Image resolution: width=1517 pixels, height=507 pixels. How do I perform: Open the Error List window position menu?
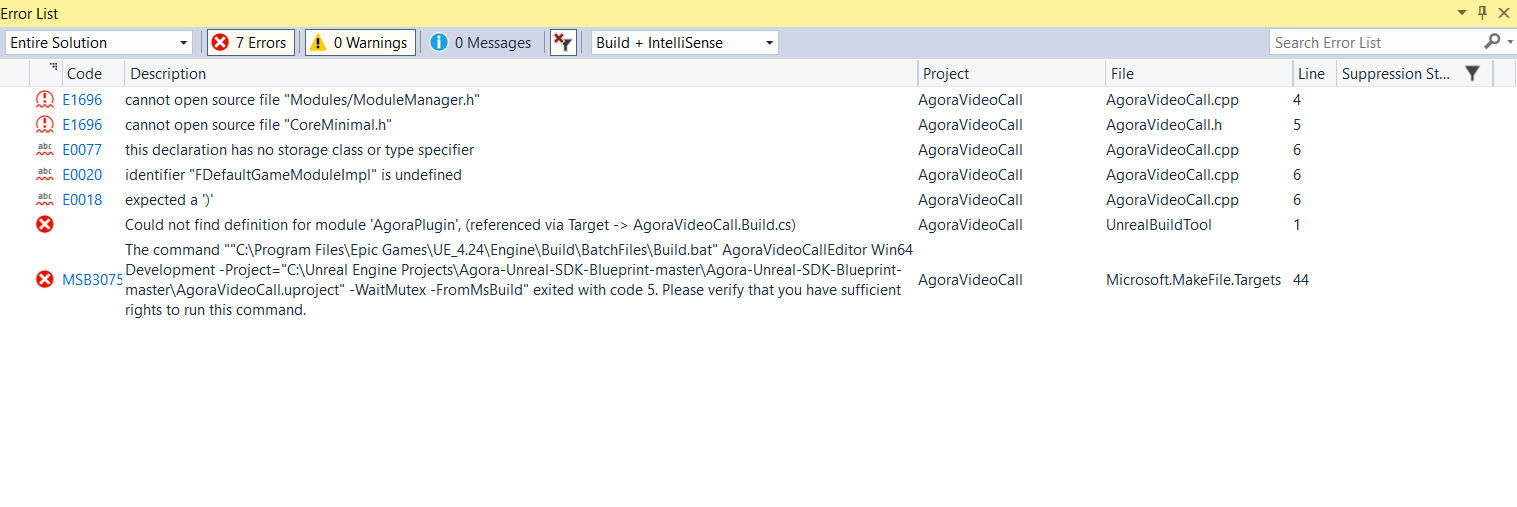click(x=1463, y=12)
